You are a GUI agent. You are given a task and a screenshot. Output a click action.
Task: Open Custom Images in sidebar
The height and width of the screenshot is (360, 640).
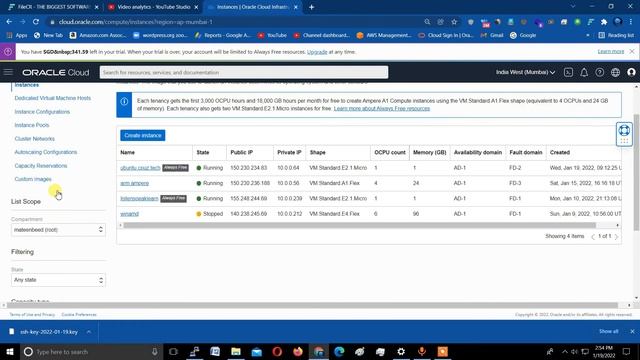pos(33,179)
